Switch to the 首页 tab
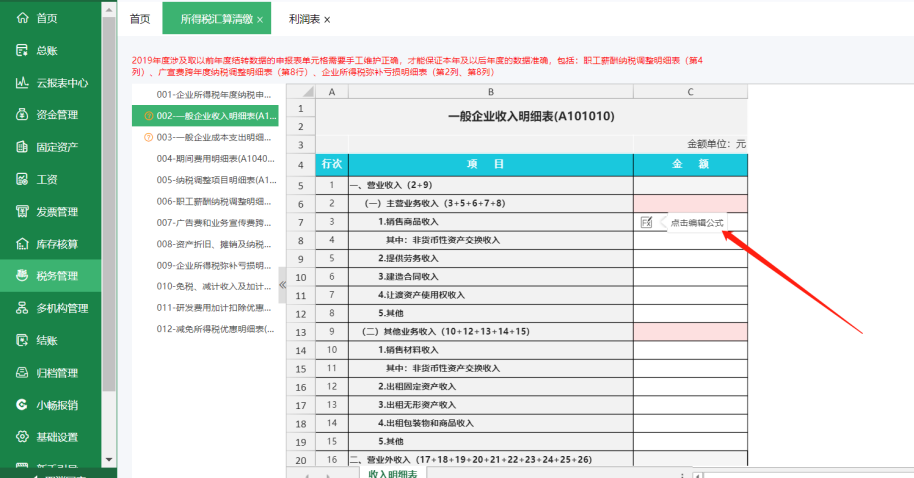Viewport: 914px width, 478px height. coord(140,19)
